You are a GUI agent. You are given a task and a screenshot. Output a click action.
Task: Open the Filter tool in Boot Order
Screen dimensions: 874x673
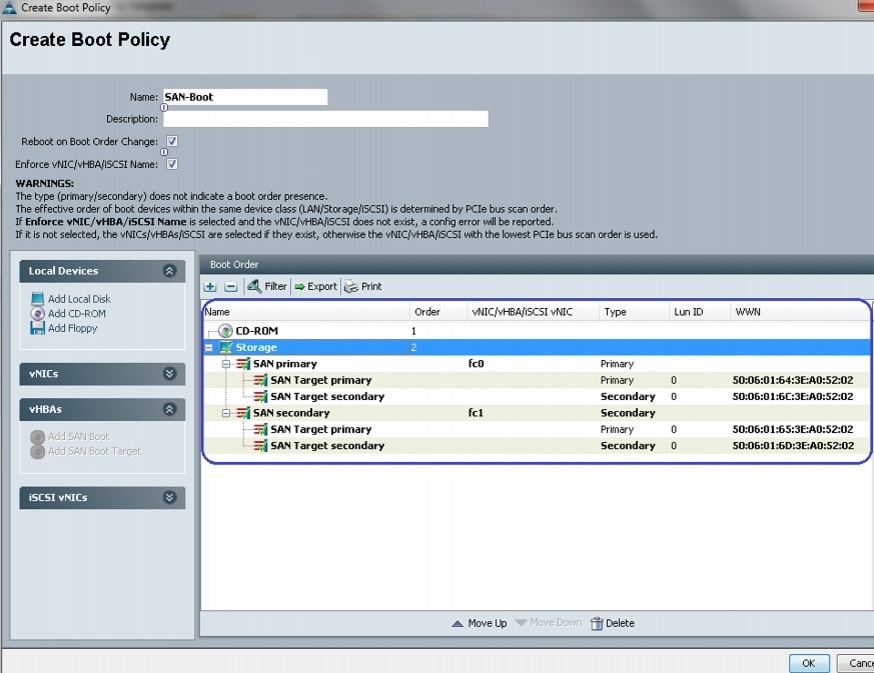pyautogui.click(x=267, y=287)
